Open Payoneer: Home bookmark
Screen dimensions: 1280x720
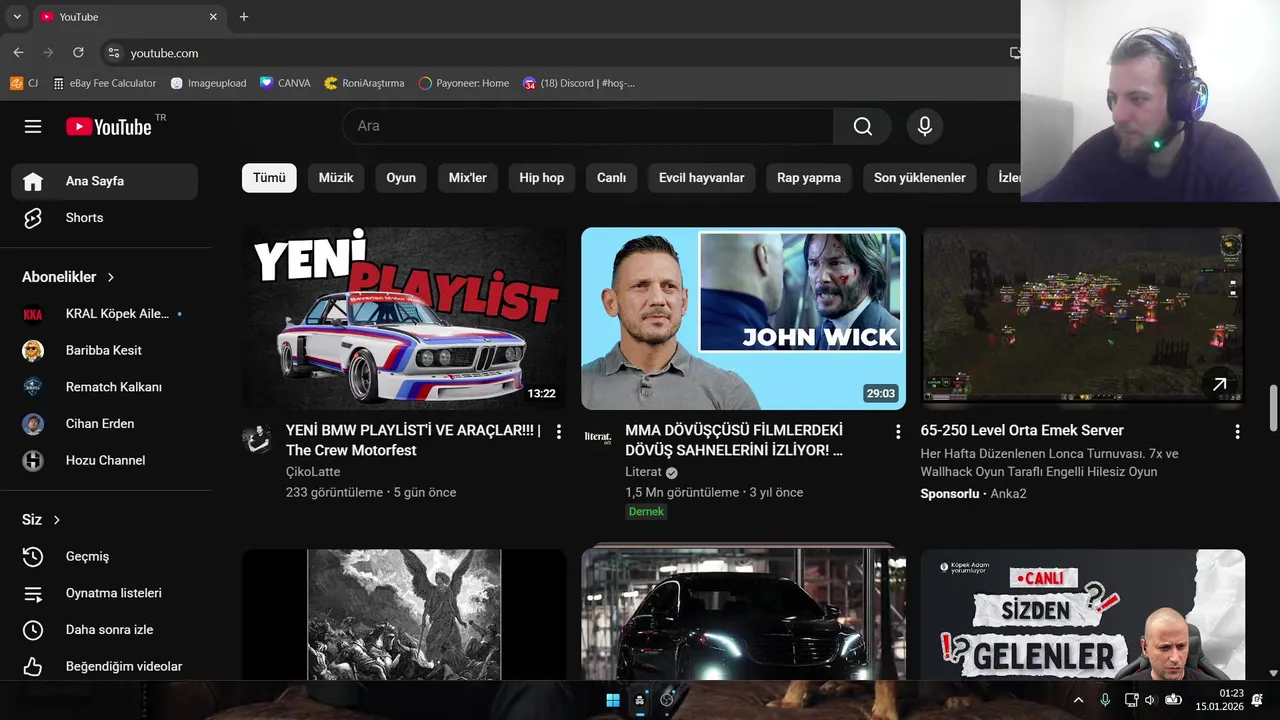click(x=464, y=83)
